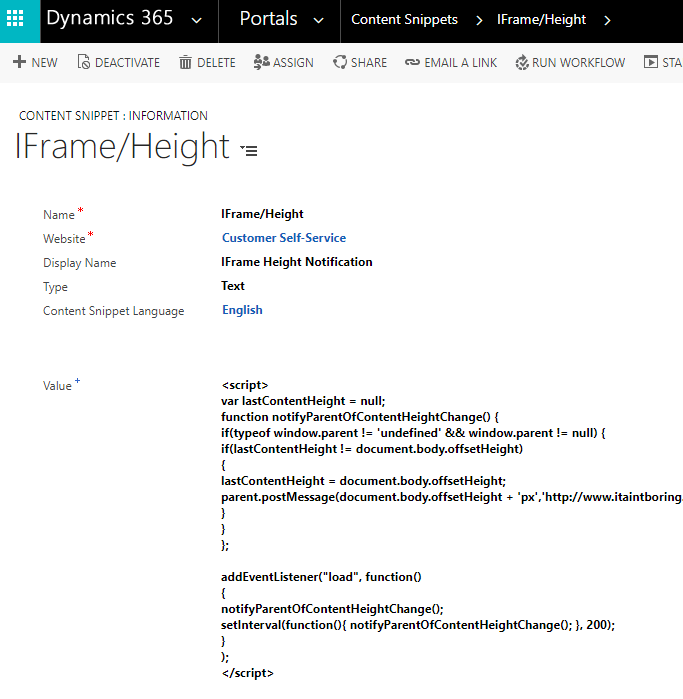The height and width of the screenshot is (699, 683).
Task: Click the line 'var lastContentHeight = null;'
Action: (303, 401)
